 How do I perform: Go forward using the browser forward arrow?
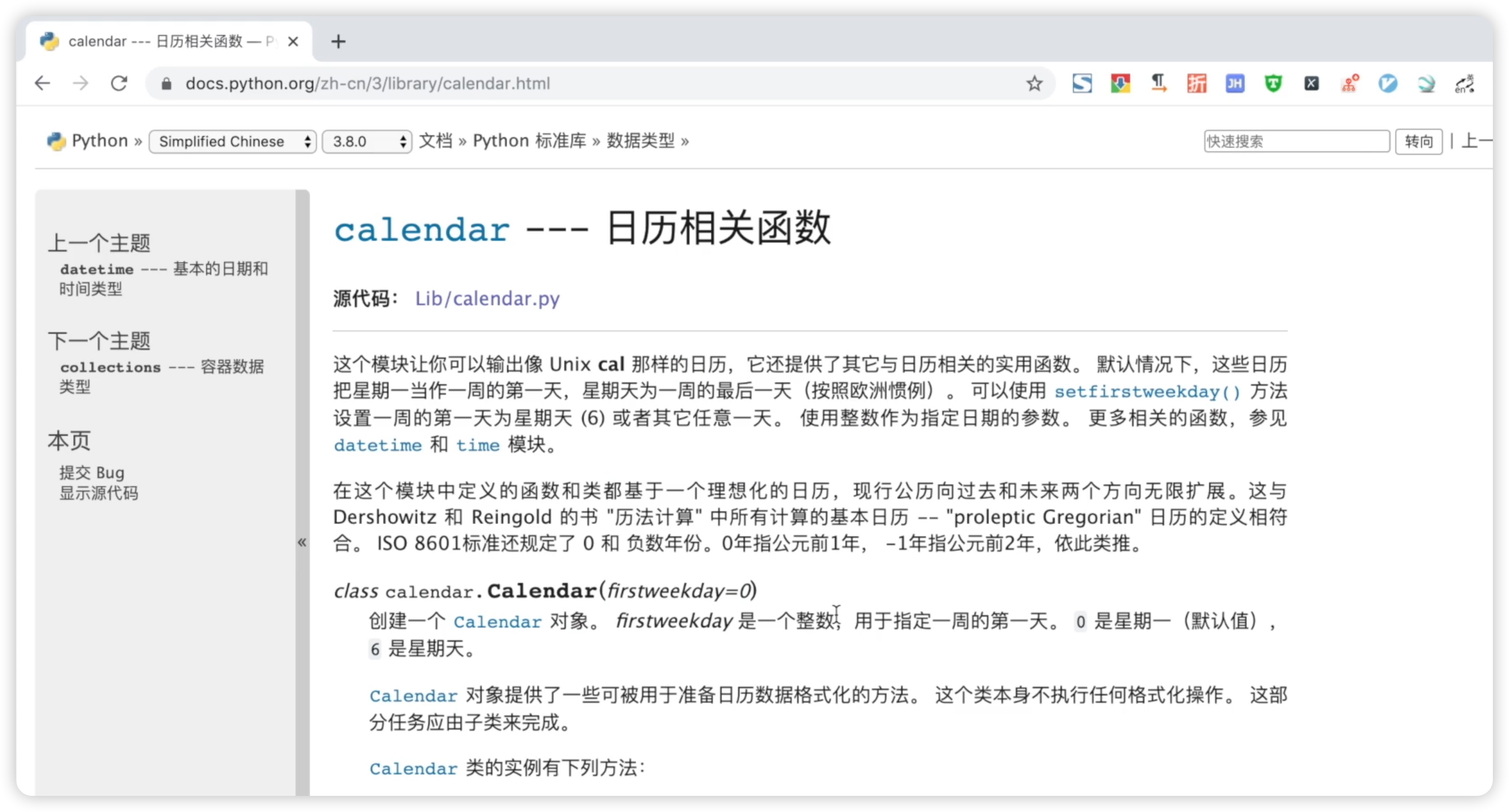pyautogui.click(x=80, y=83)
